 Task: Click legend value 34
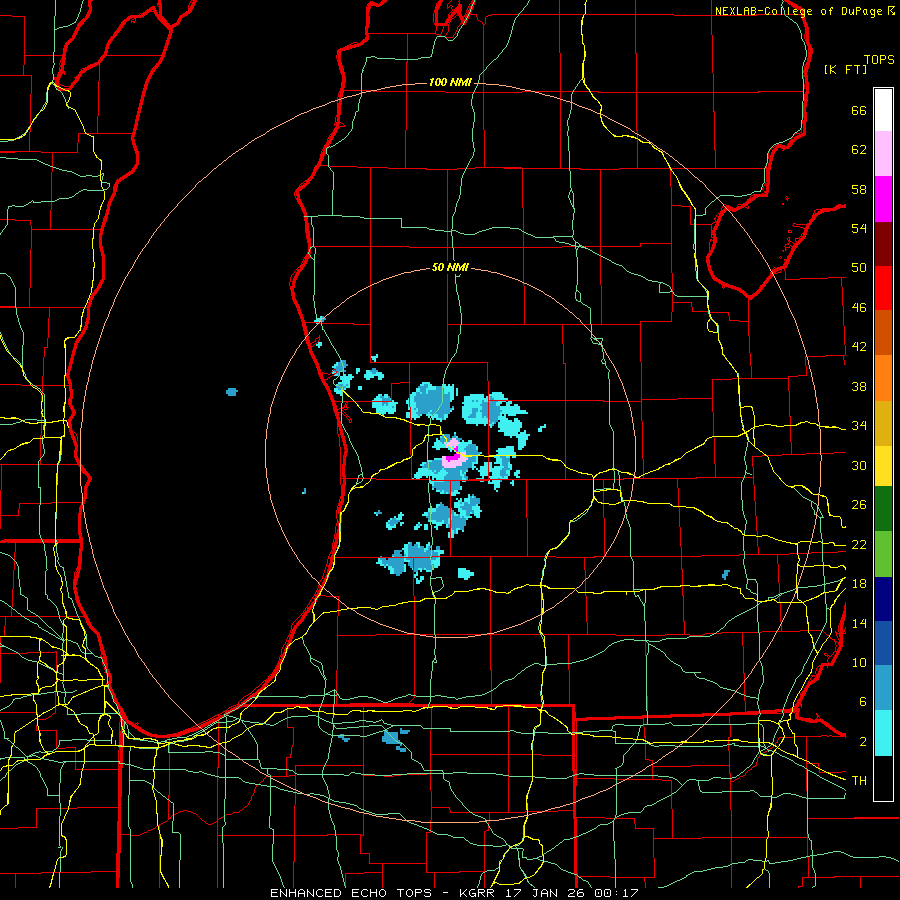859,426
